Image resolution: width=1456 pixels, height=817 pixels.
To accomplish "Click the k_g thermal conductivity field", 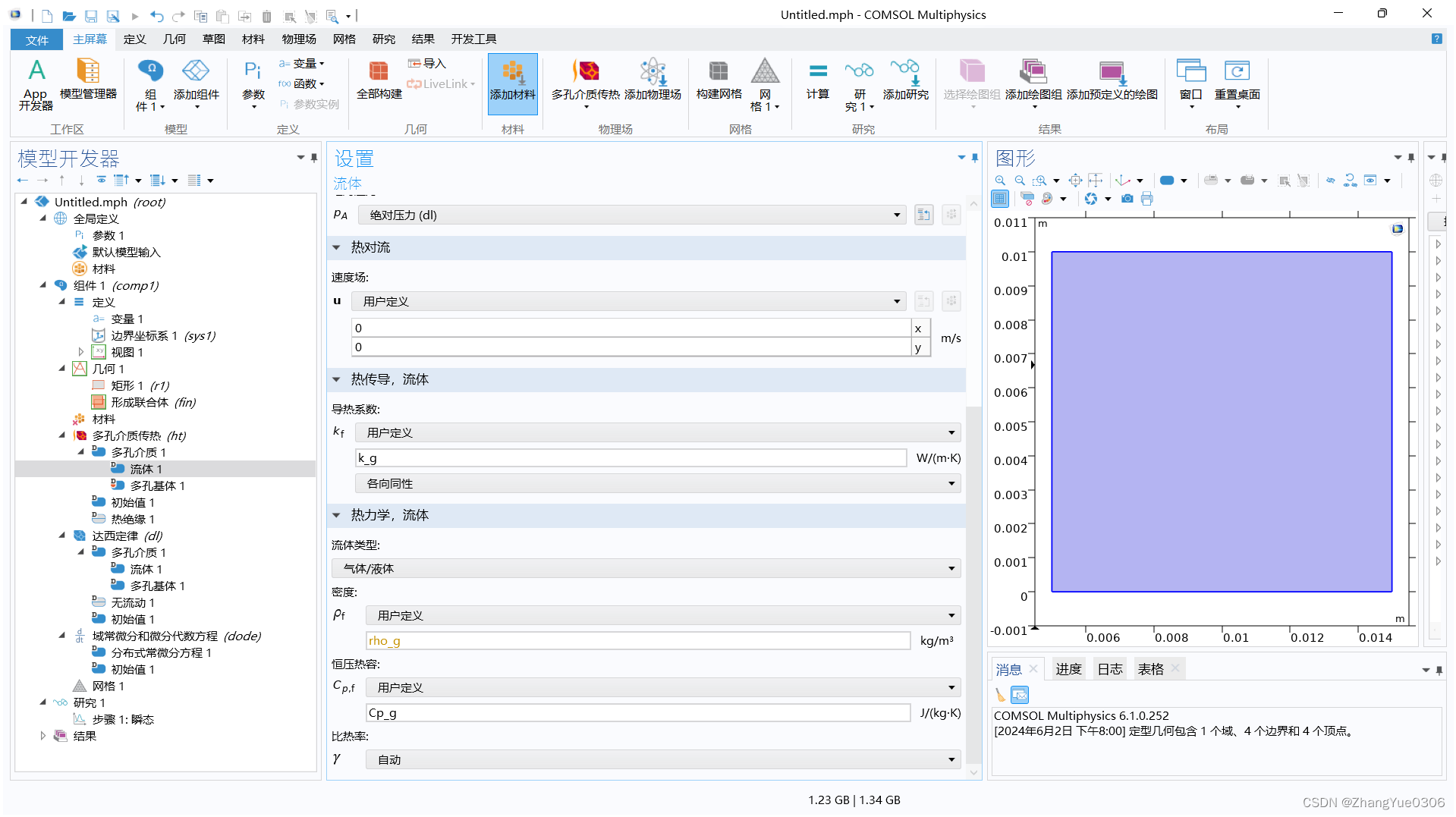I will coord(631,458).
